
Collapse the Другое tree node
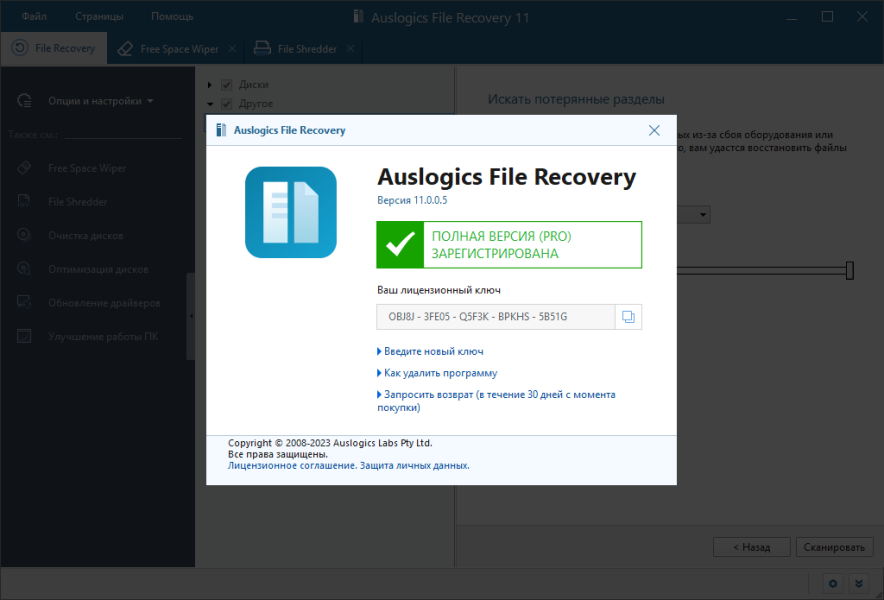[x=210, y=104]
